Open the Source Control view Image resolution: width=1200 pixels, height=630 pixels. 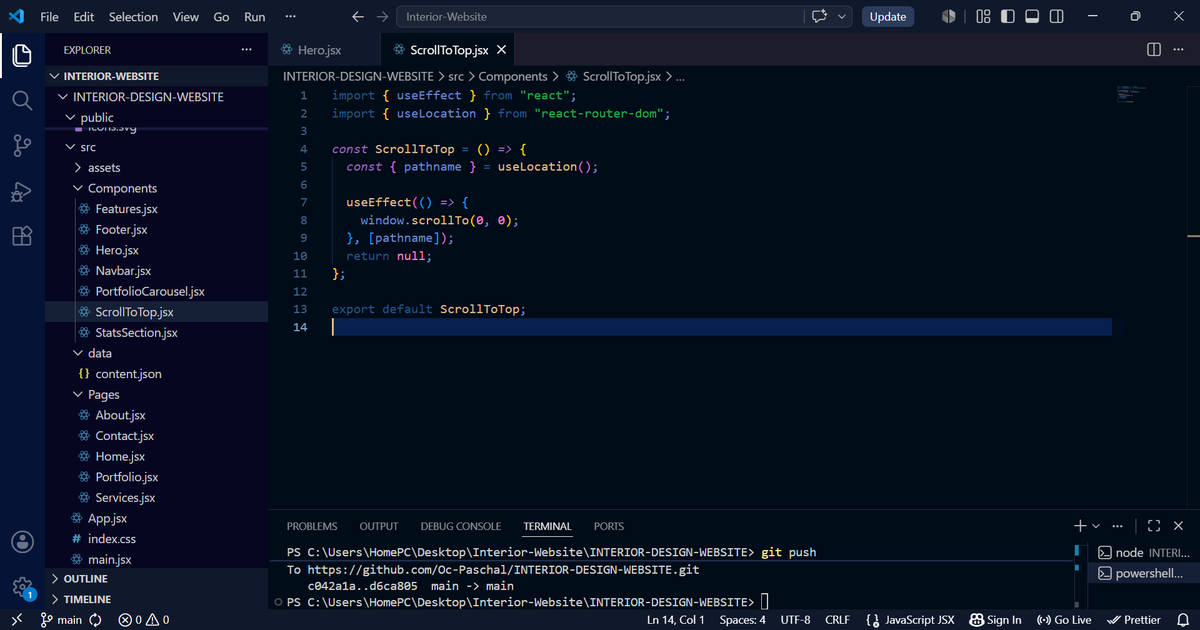[22, 146]
